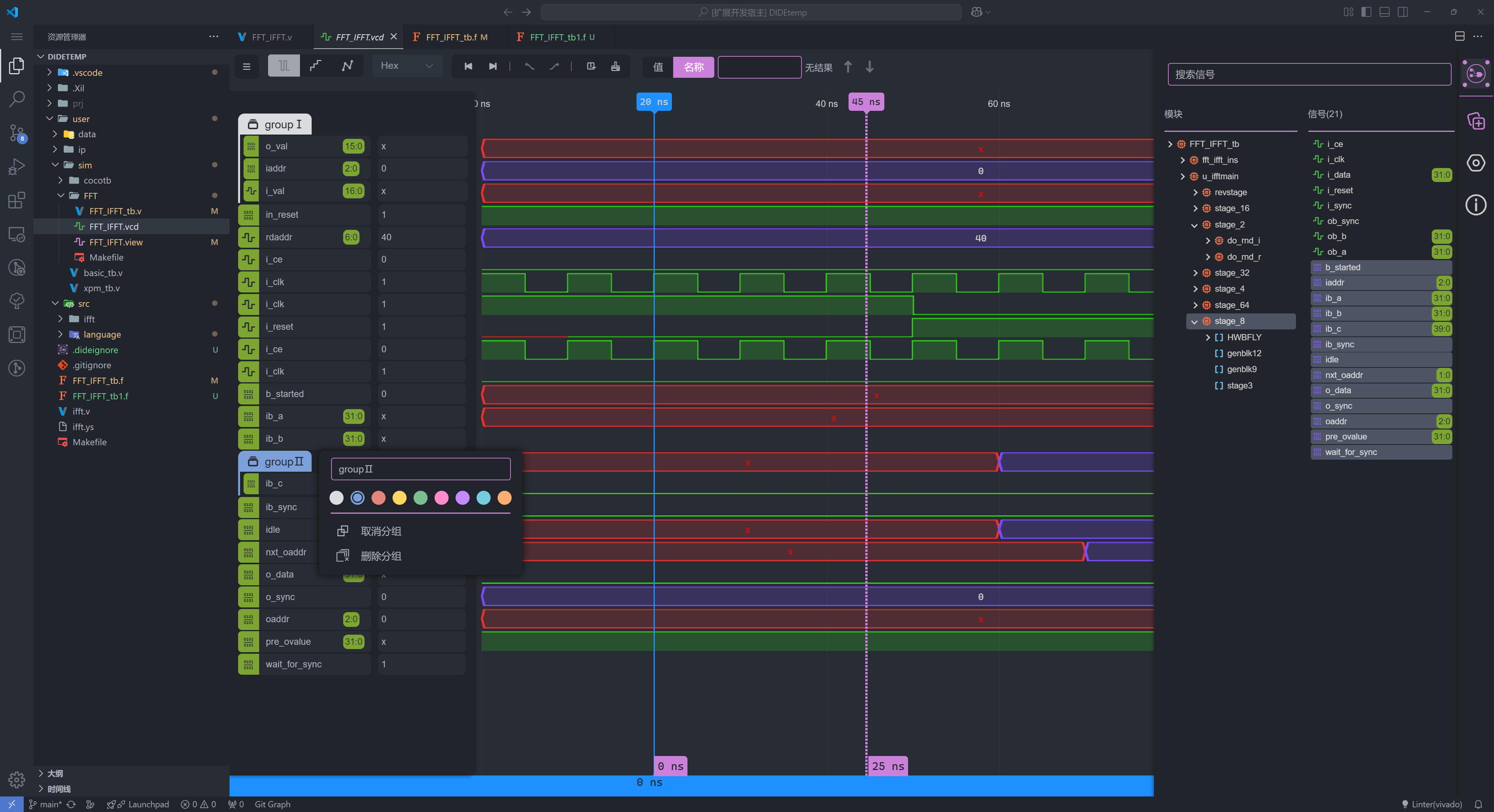Jump to the end of waveform
The image size is (1494, 812).
tap(493, 66)
